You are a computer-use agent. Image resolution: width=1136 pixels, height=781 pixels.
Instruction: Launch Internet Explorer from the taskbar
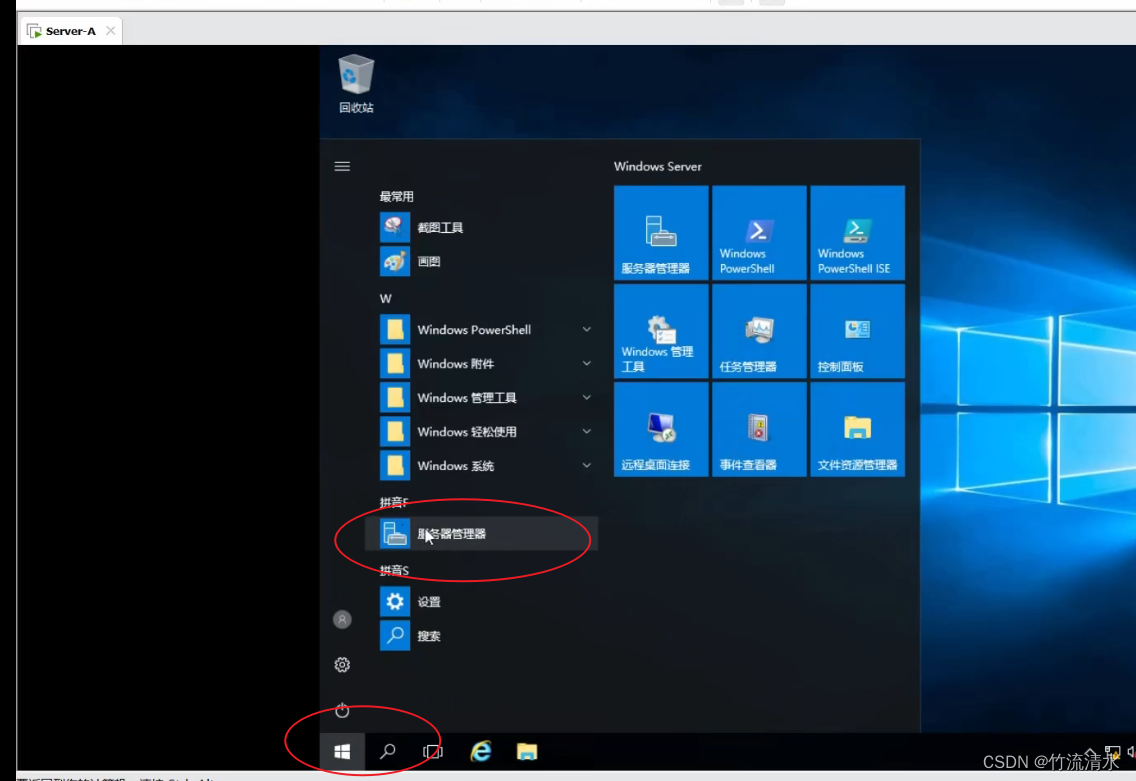pos(481,752)
